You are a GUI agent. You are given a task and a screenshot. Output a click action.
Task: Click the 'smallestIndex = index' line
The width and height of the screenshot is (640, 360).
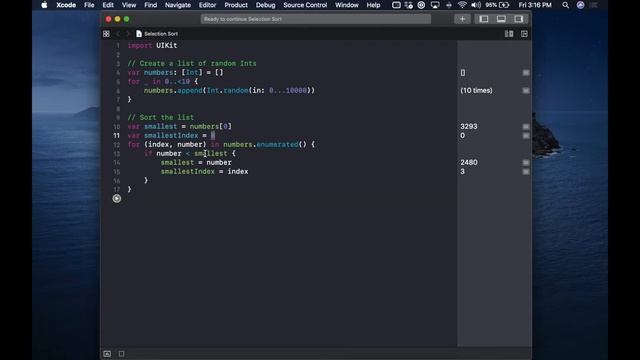pos(204,171)
